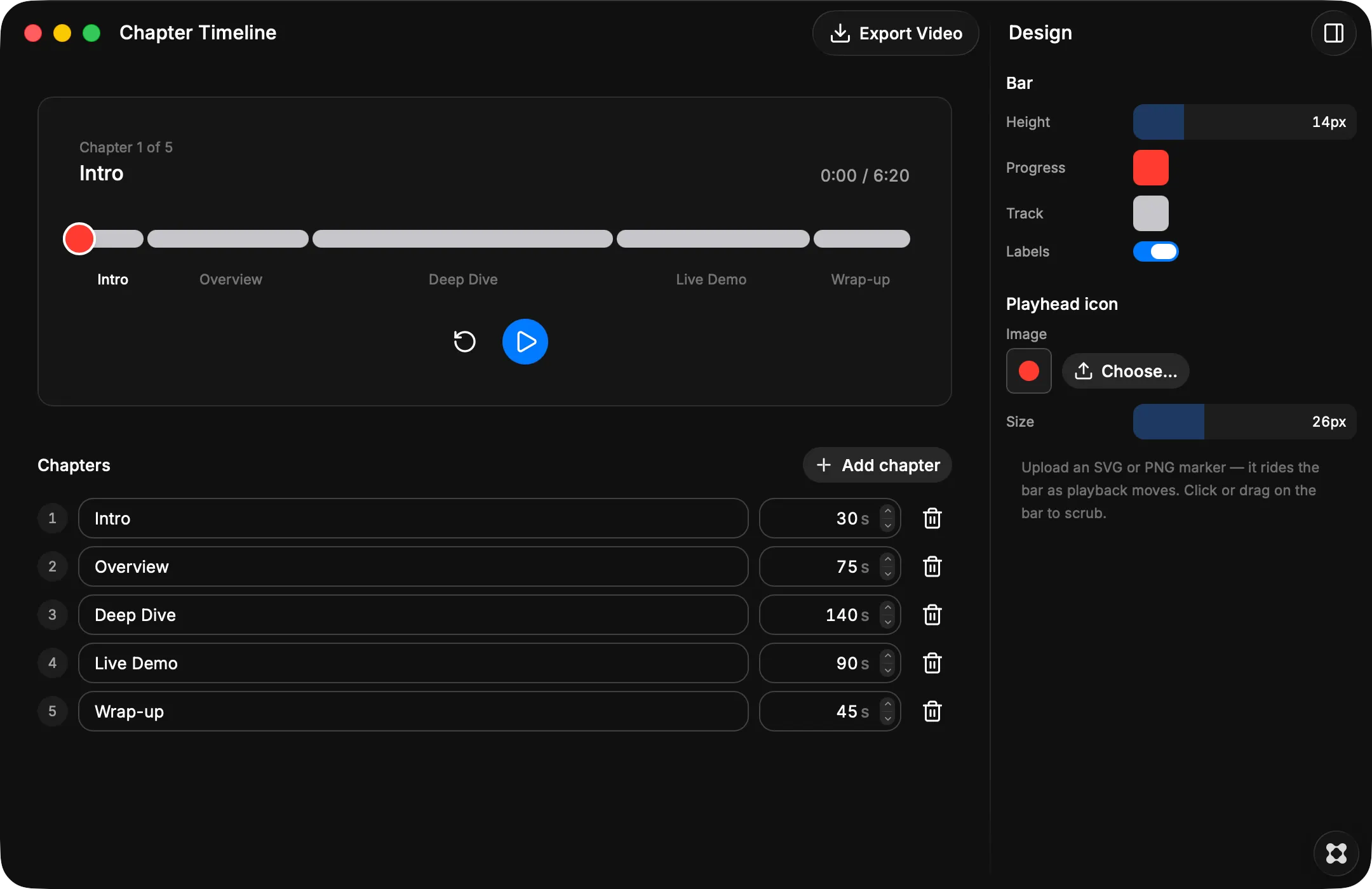Viewport: 1372px width, 889px height.
Task: Click the Deep Dive label under timeline
Action: click(x=463, y=279)
